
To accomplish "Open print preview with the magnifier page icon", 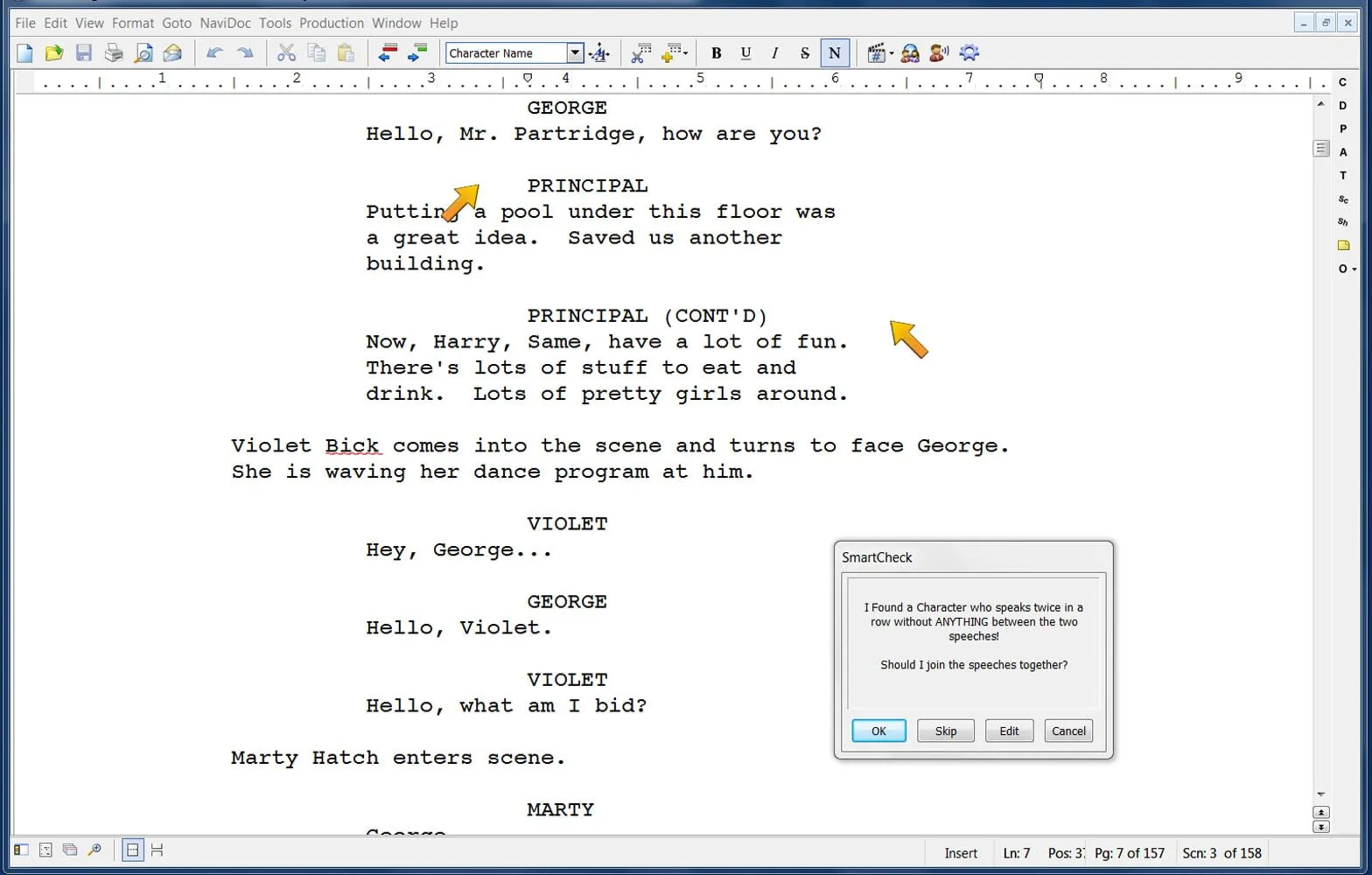I will (143, 53).
